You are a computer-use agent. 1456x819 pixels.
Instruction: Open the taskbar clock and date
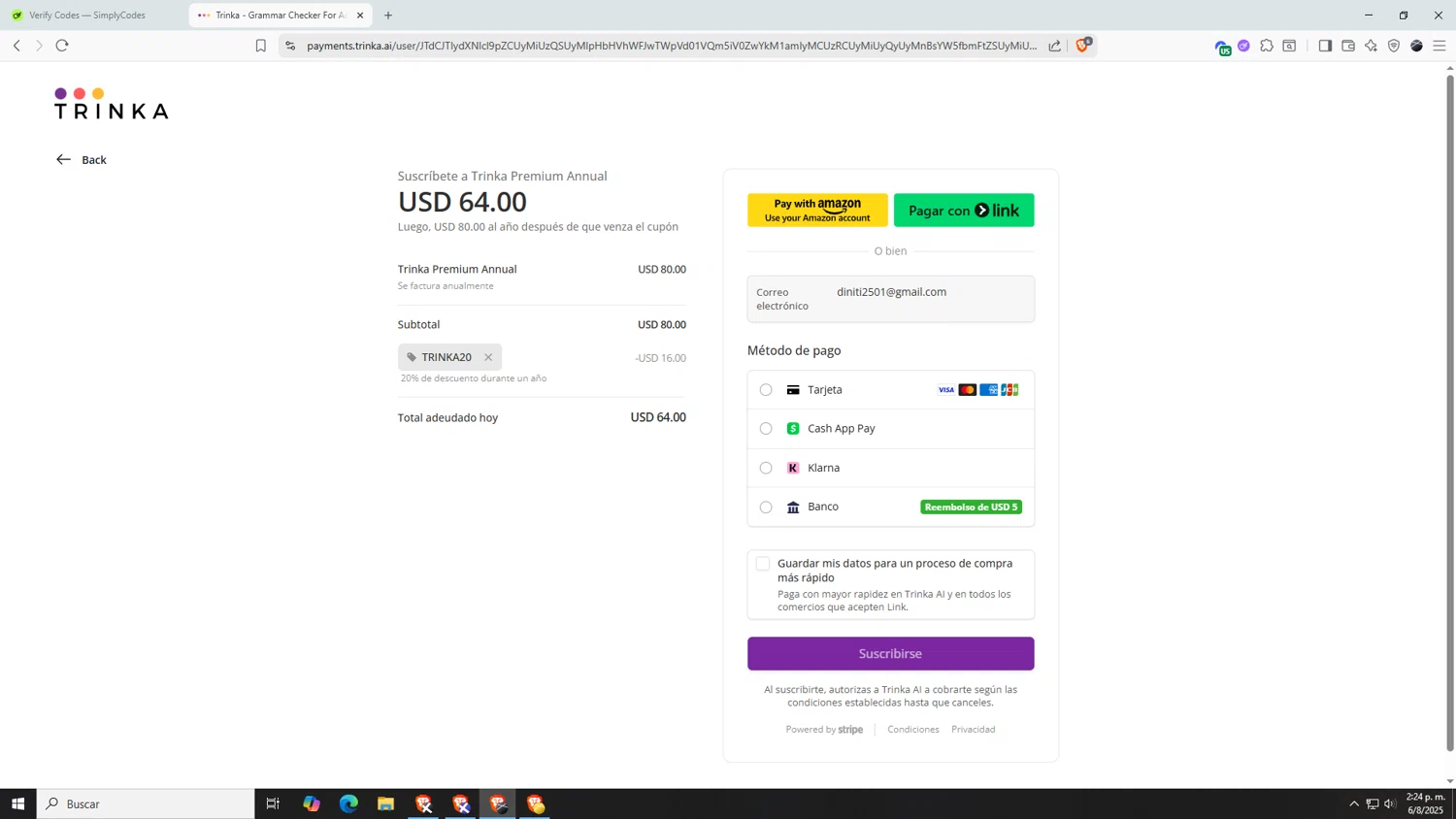(1425, 803)
